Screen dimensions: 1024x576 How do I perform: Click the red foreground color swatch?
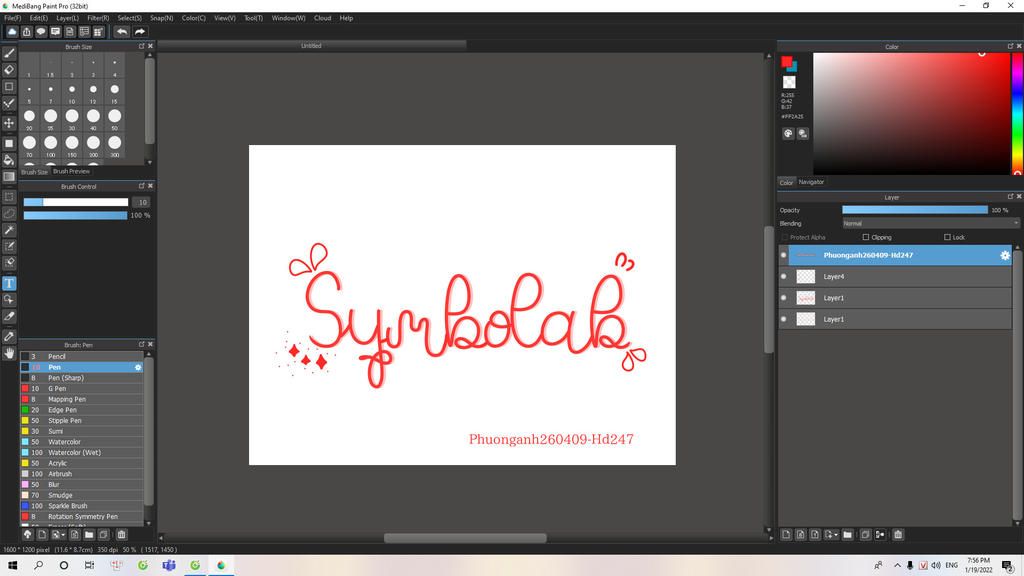click(786, 61)
